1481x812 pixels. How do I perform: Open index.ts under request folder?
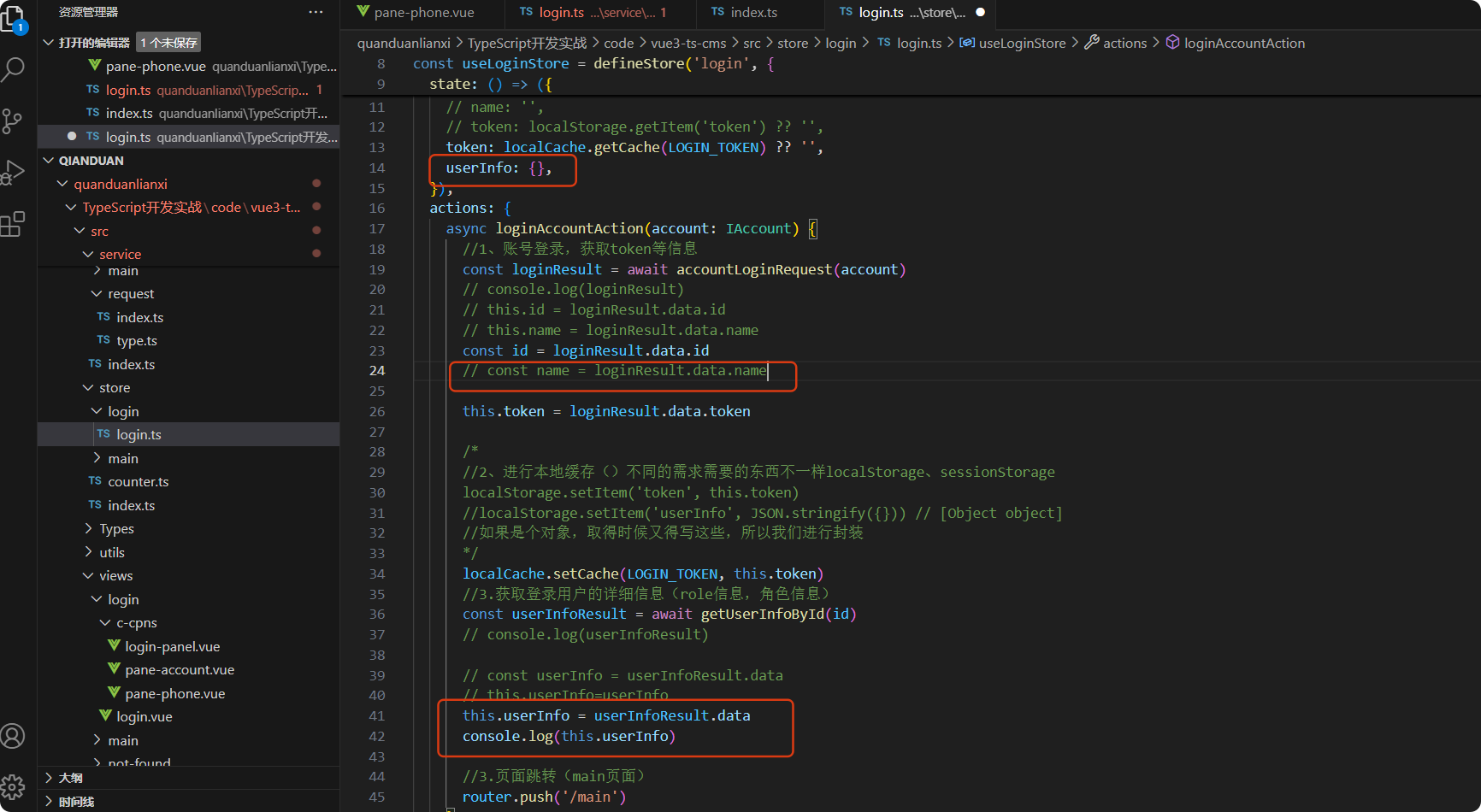[x=188, y=317]
